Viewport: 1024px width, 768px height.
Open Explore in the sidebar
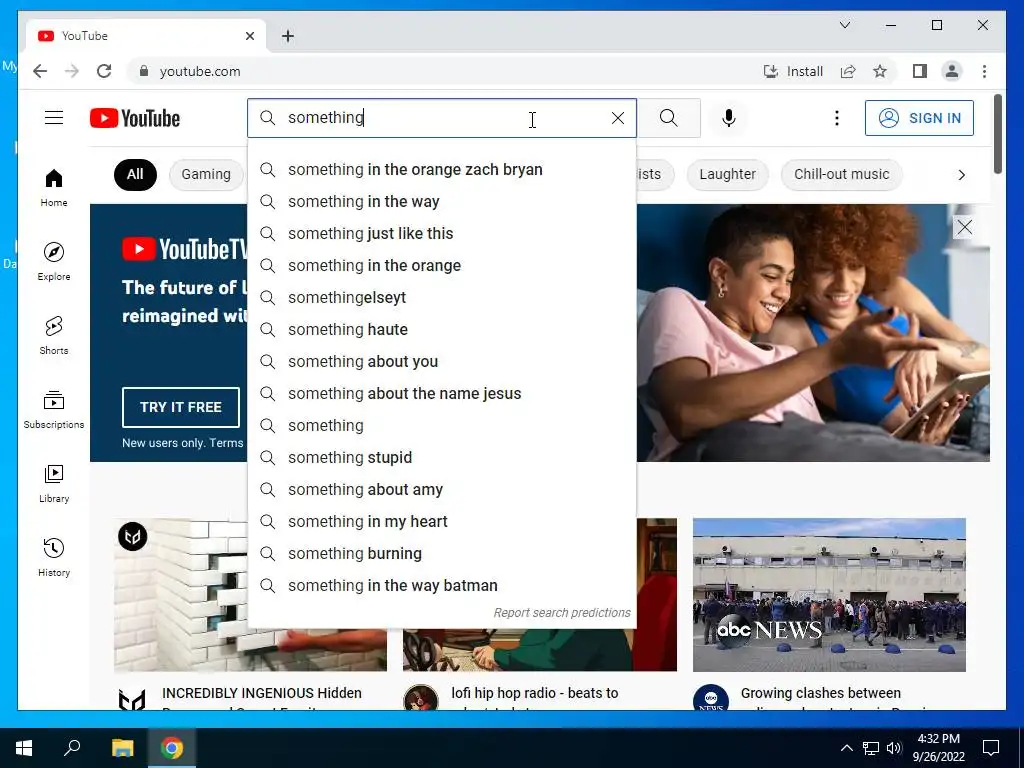click(54, 261)
